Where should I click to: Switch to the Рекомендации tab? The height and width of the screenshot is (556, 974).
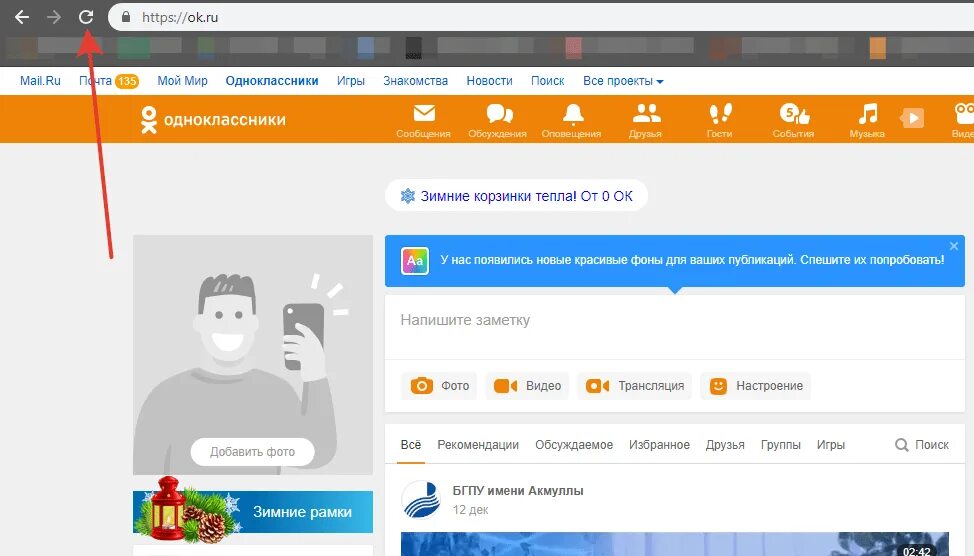pos(478,445)
